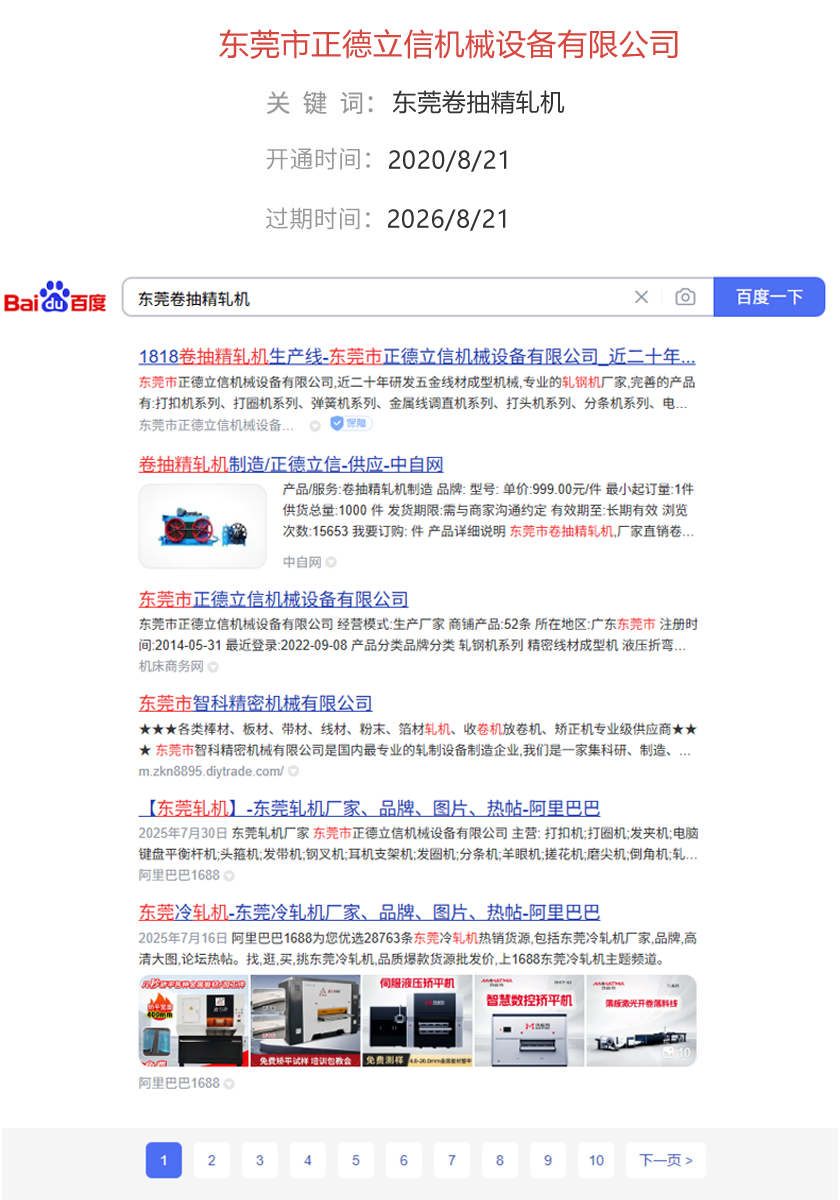Open 东莞市智科精密机械有限公司 result link
Image resolution: width=840 pixels, height=1200 pixels.
(x=255, y=703)
